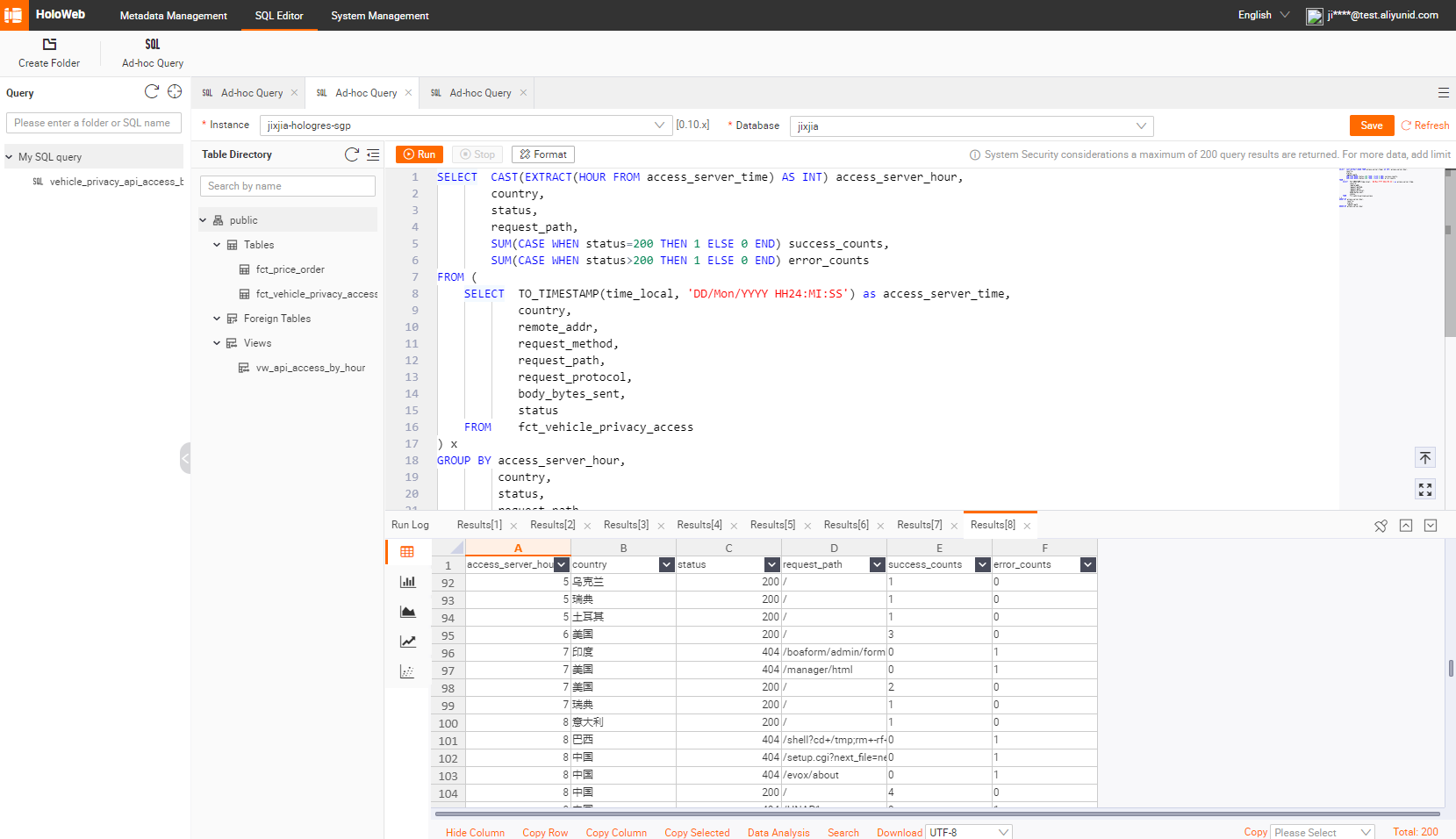Collapse results panel downward
This screenshot has width=1456, height=839.
pos(1431,526)
